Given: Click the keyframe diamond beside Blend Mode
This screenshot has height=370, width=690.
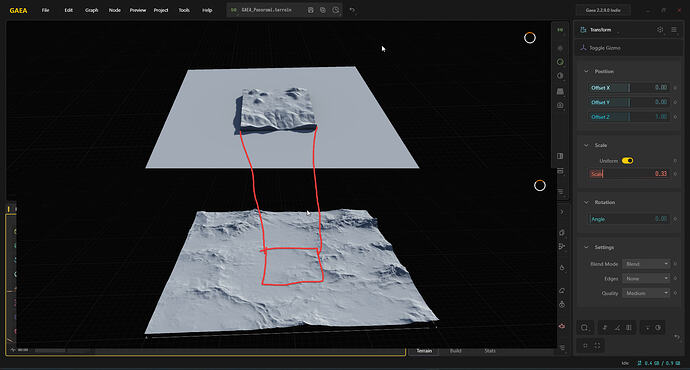Looking at the screenshot, I should [x=675, y=264].
